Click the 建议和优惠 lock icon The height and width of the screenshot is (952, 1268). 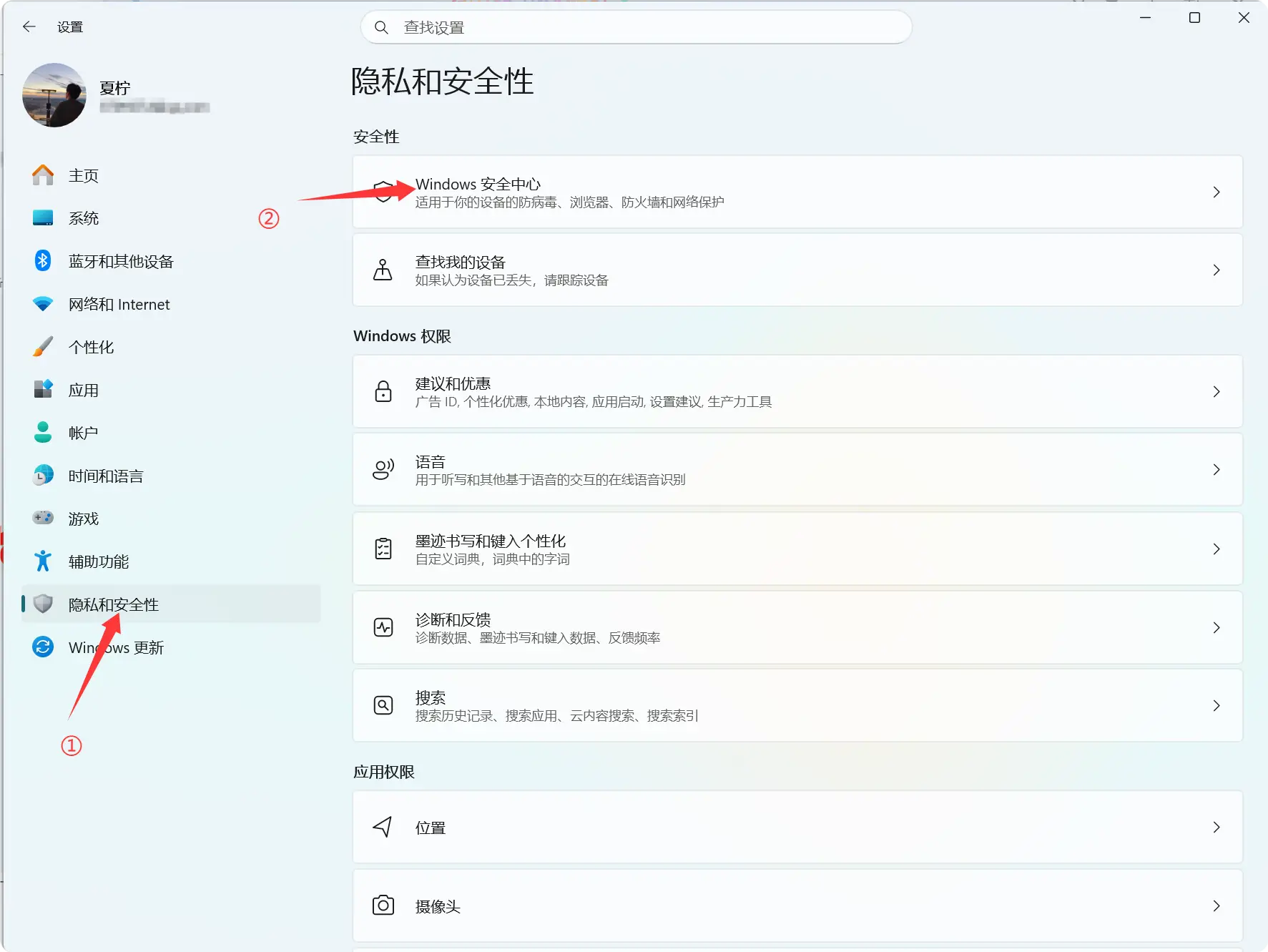(x=383, y=391)
